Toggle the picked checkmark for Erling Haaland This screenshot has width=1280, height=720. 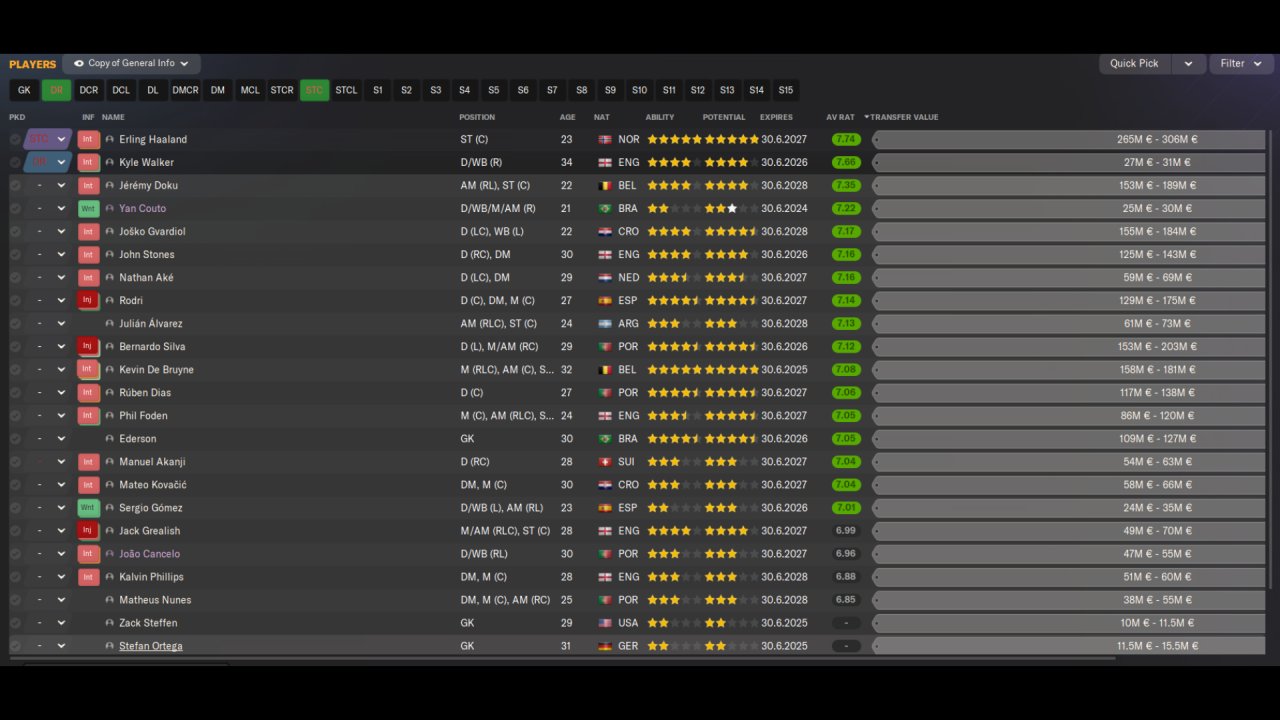15,139
